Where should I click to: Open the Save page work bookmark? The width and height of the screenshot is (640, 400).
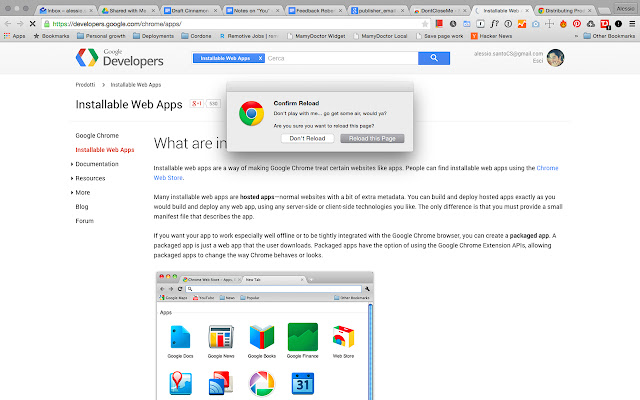click(x=439, y=36)
